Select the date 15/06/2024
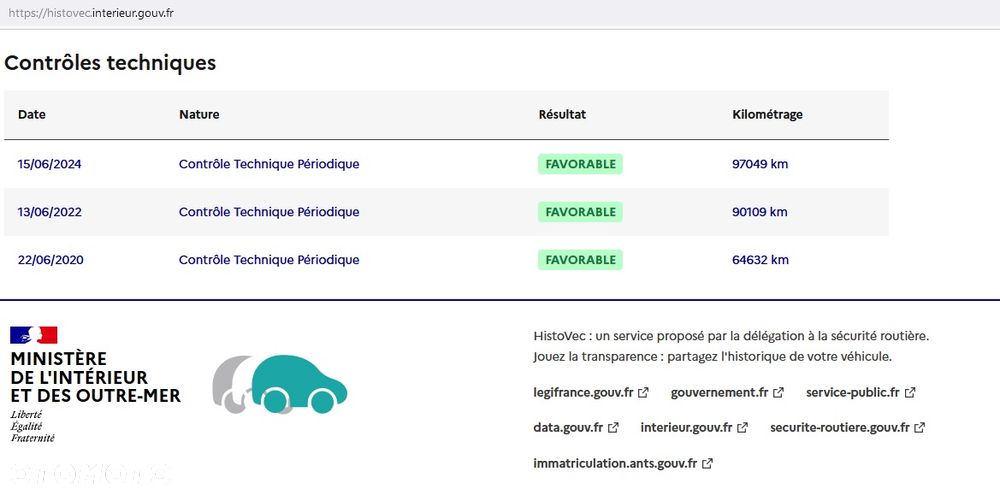Image resolution: width=1000 pixels, height=494 pixels. (50, 164)
